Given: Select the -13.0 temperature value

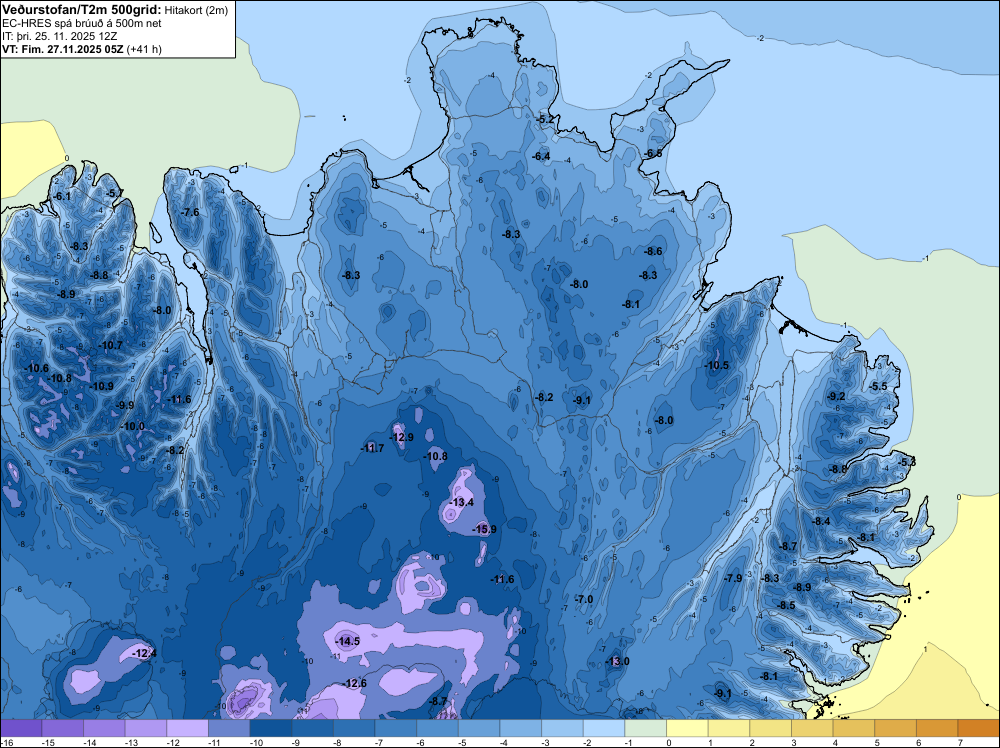Looking at the screenshot, I should [617, 661].
